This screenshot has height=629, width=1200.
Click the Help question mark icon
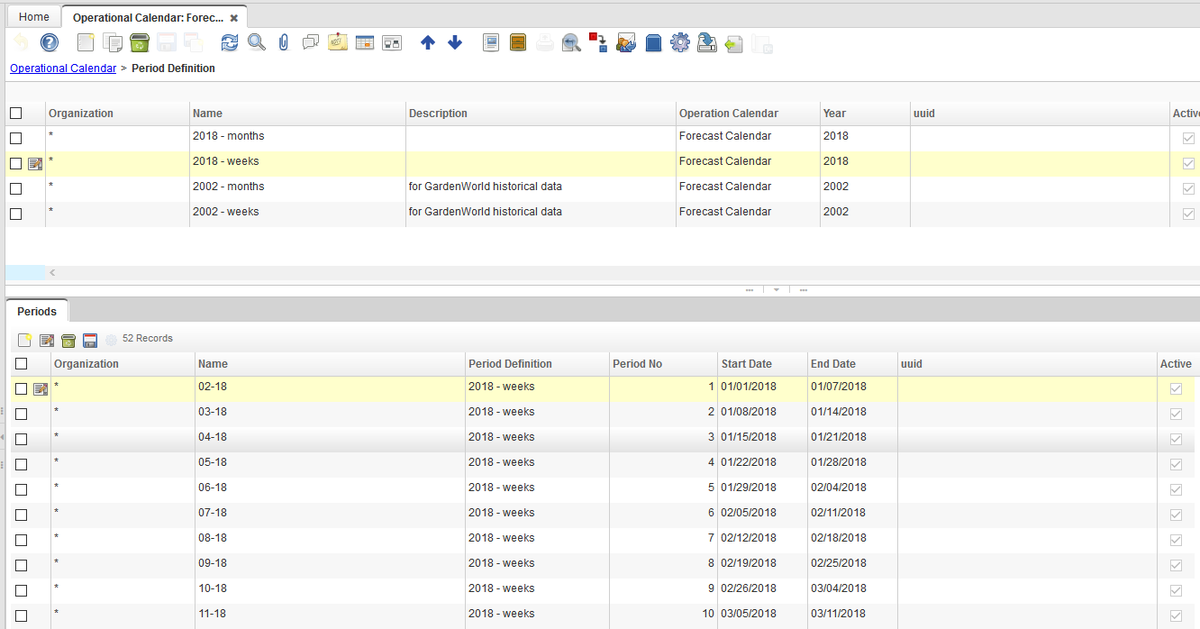point(49,43)
